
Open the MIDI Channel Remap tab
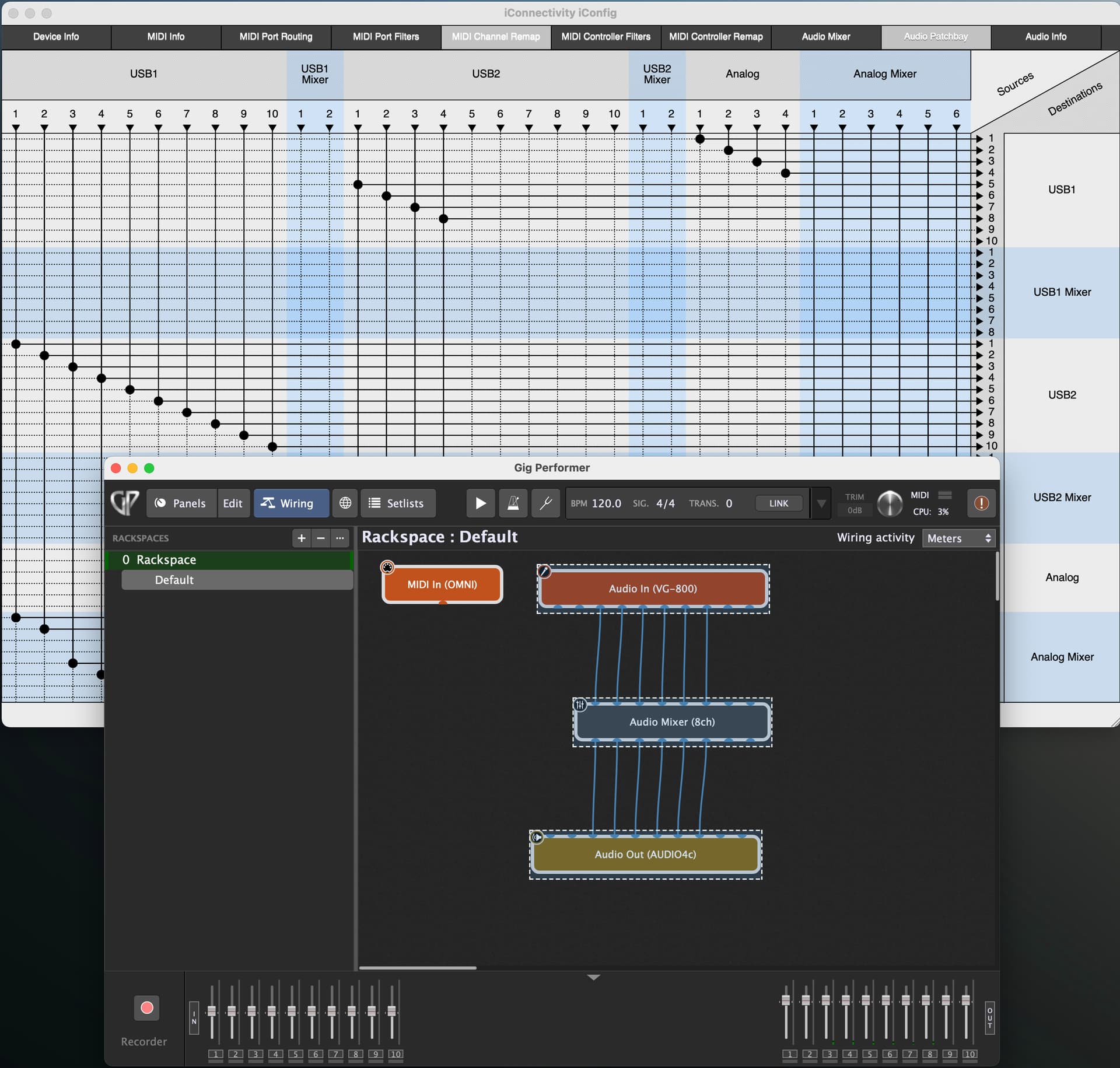(x=496, y=37)
